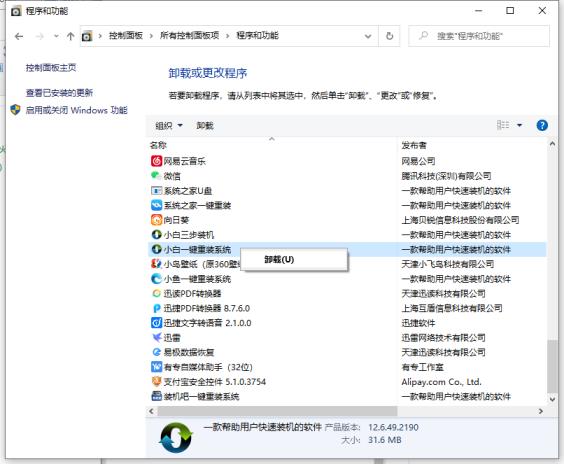The width and height of the screenshot is (564, 464).
Task: Click the horizontal scrollbar's right arrow
Action: click(540, 411)
